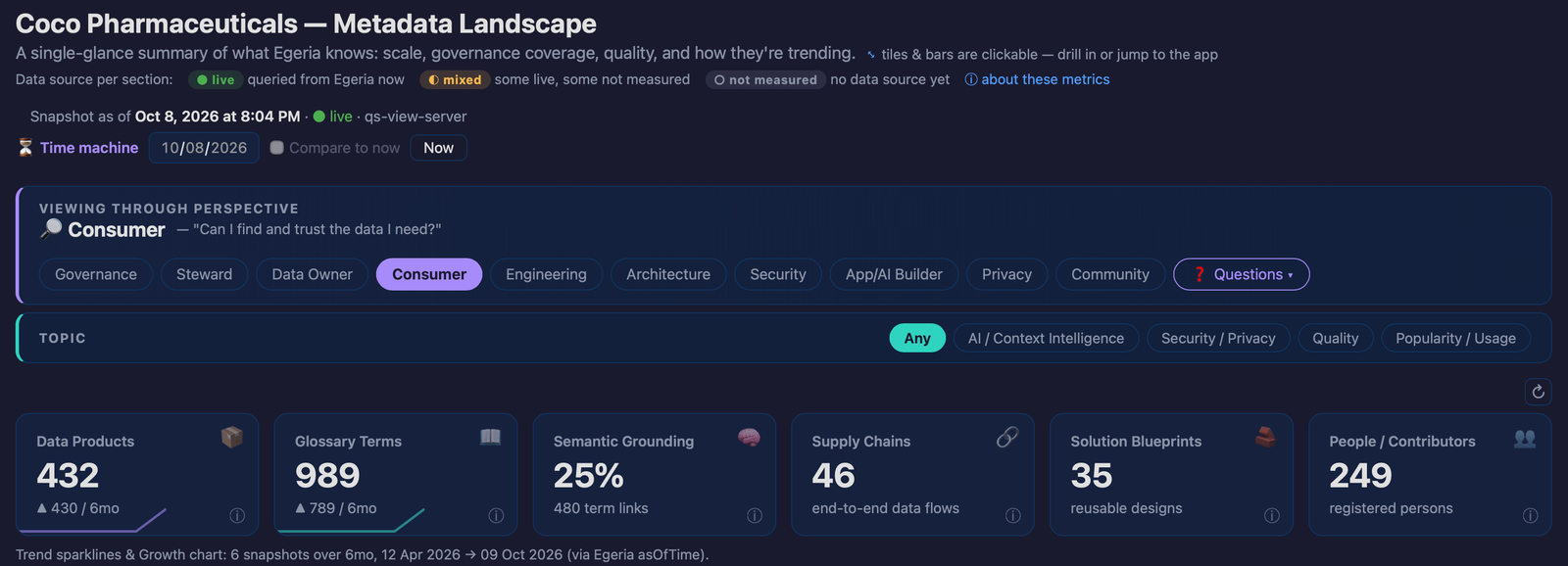Select the Engineering perspective
The height and width of the screenshot is (566, 1568).
(x=547, y=274)
